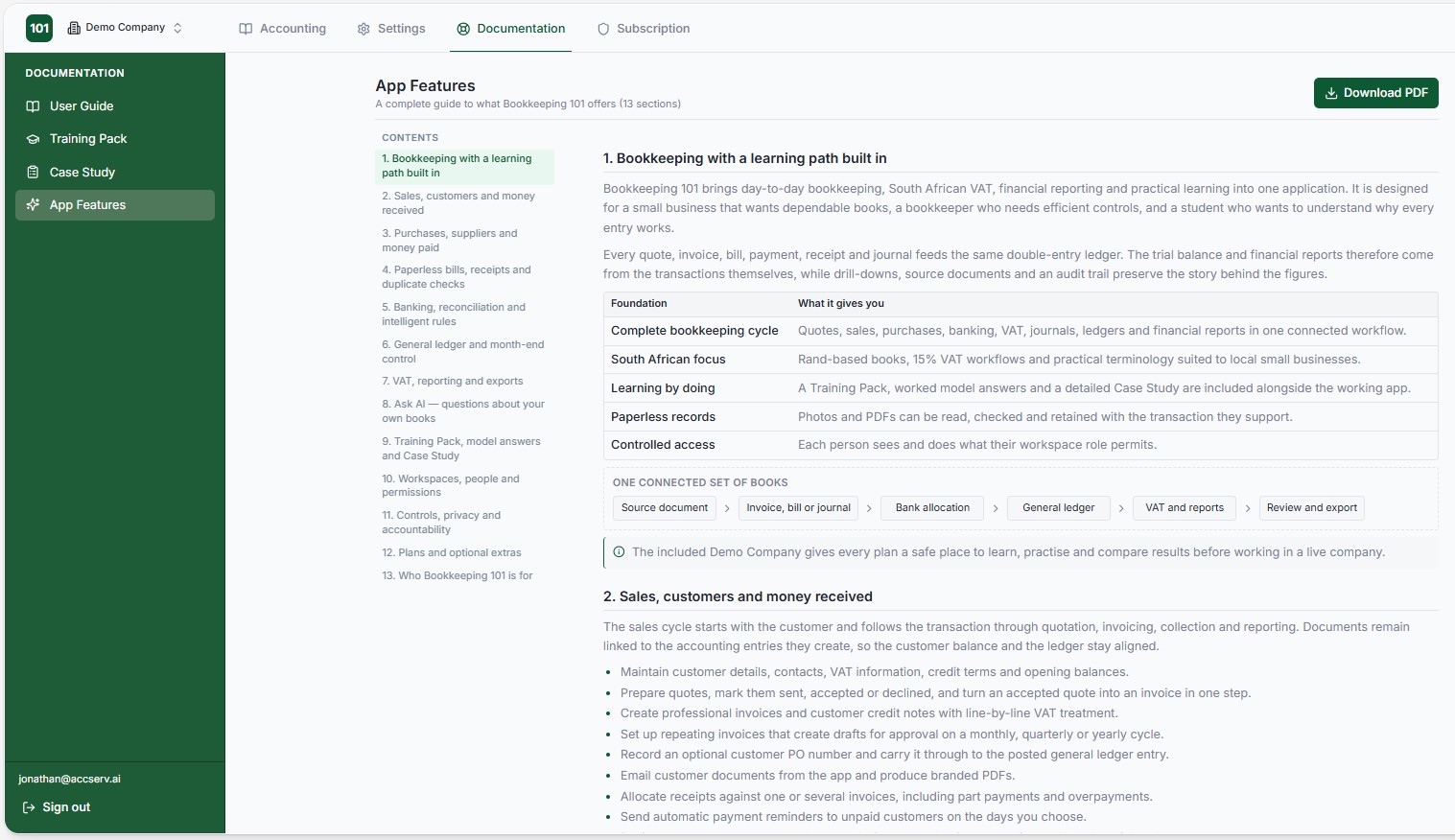Click the chevron after Source document chip
The width and height of the screenshot is (1455, 840).
[x=727, y=508]
